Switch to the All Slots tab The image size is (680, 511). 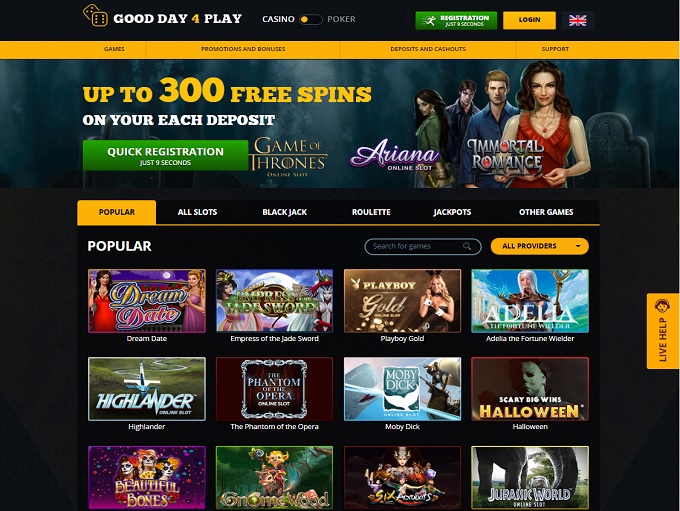(197, 212)
